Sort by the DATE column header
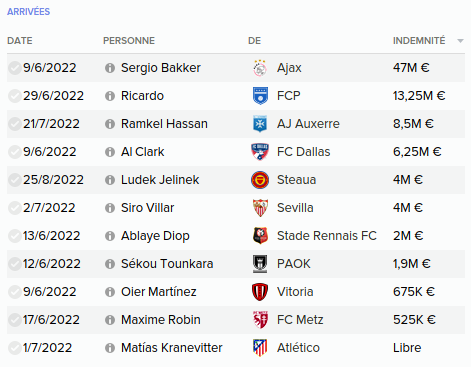471x367 pixels. click(20, 41)
